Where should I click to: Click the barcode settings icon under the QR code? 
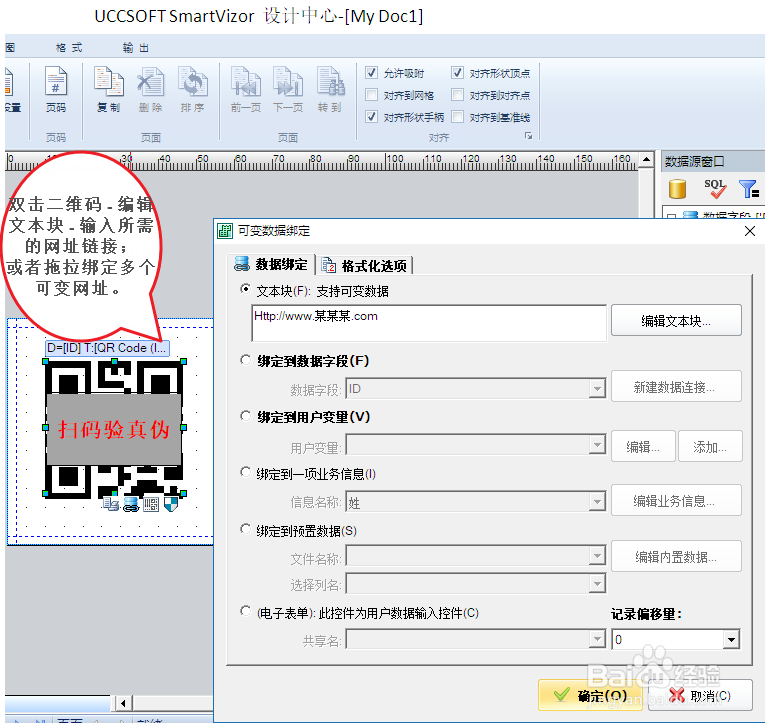click(x=151, y=504)
